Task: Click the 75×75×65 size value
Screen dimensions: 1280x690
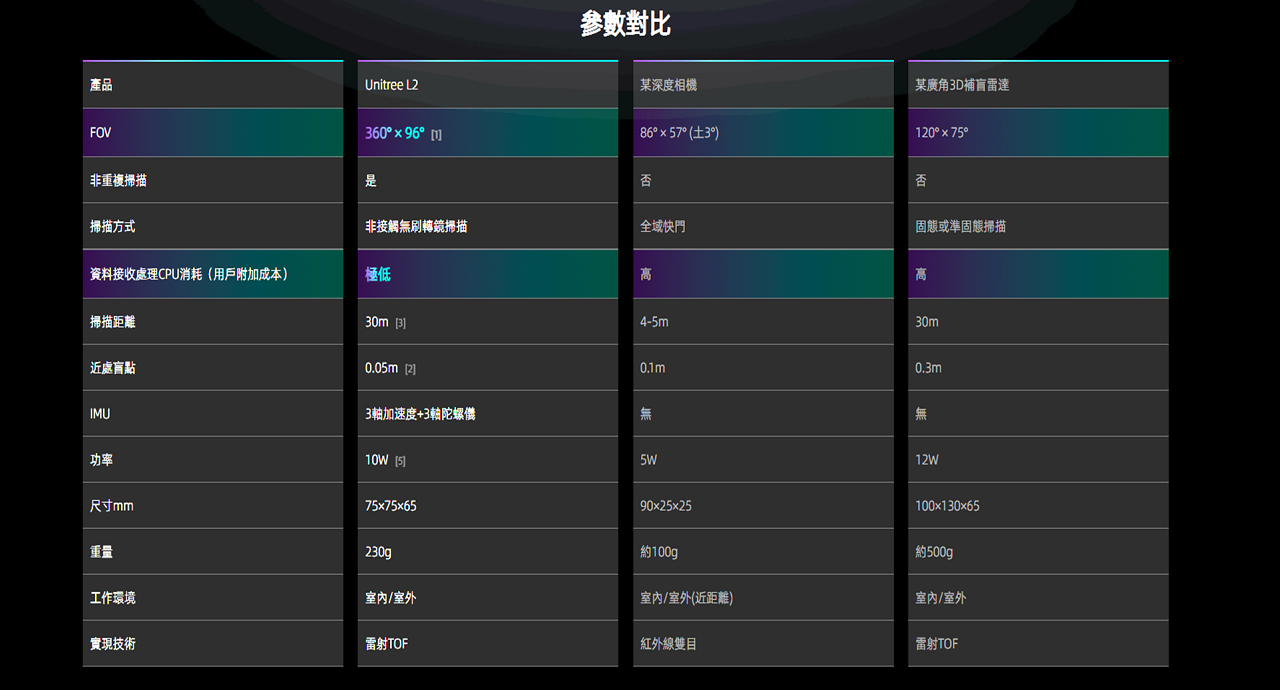Action: coord(391,506)
